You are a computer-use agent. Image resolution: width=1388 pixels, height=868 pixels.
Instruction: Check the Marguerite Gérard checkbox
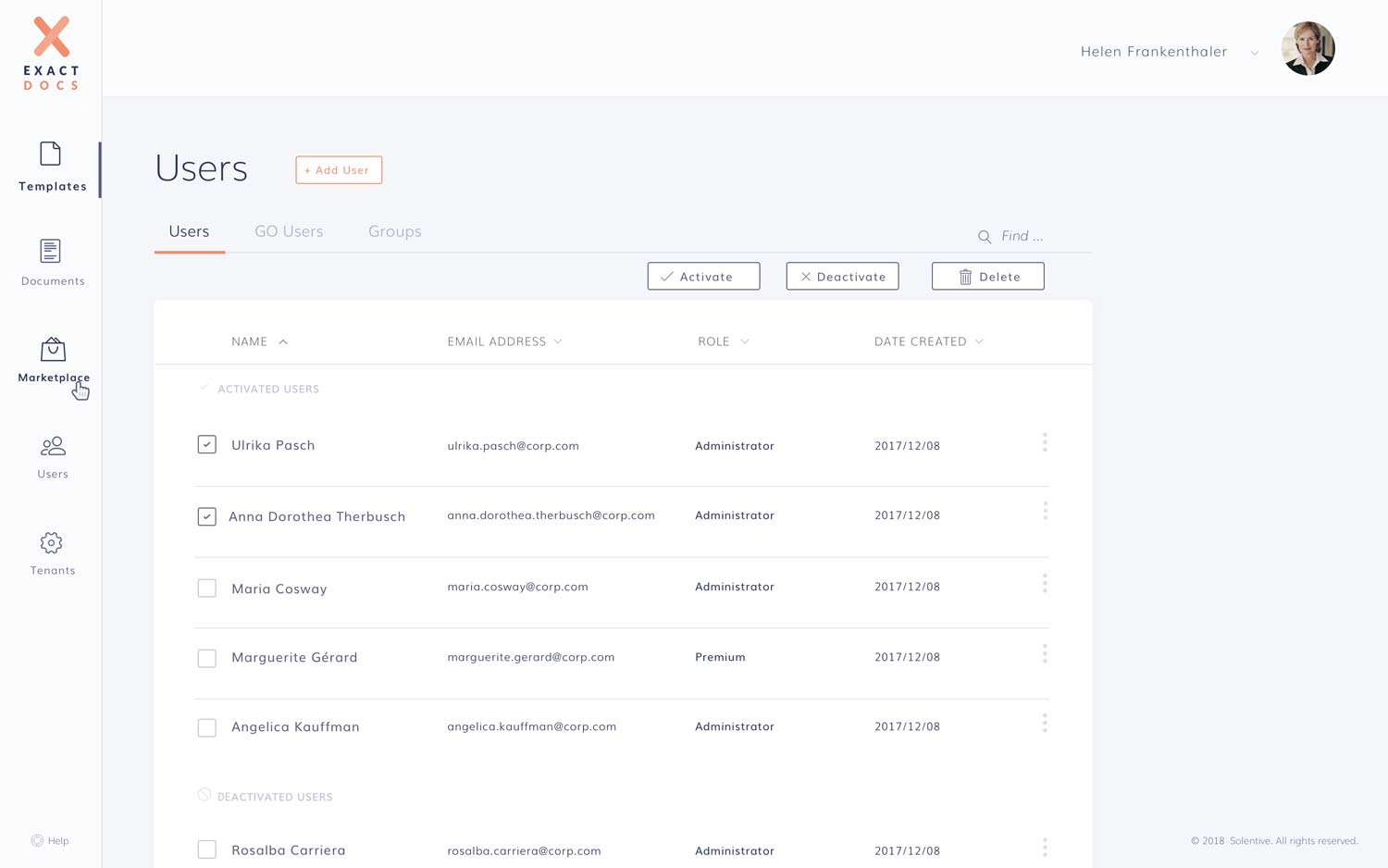tap(207, 658)
